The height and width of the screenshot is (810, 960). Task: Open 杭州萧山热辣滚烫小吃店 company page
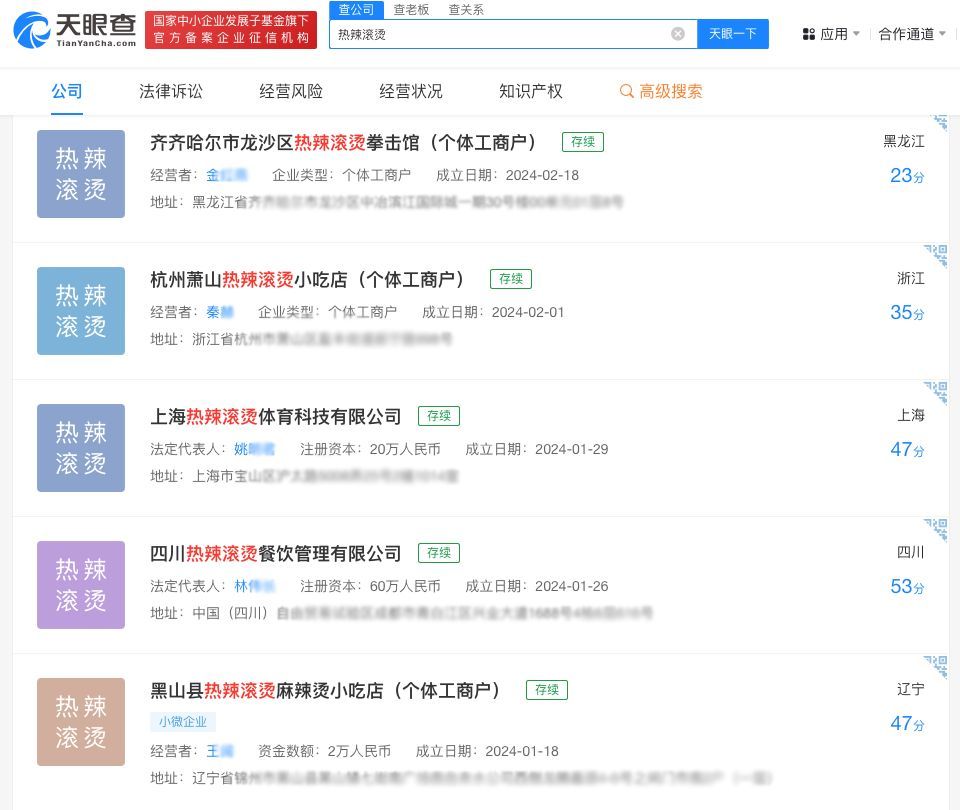[307, 280]
